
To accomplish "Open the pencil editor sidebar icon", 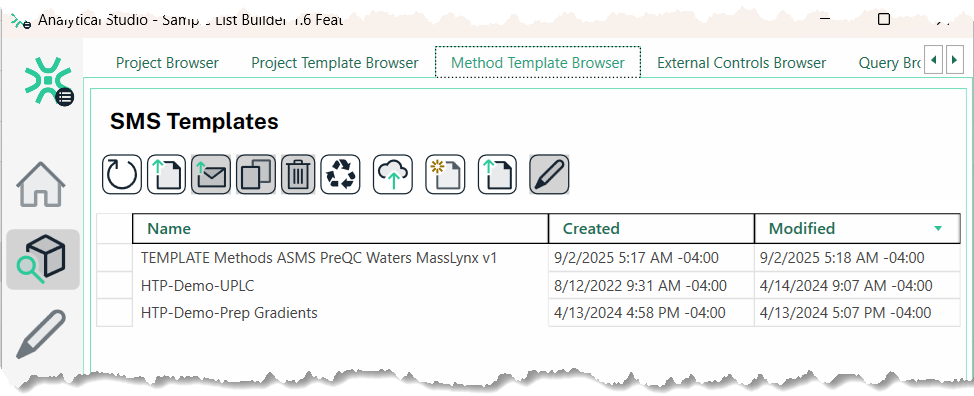I will point(41,335).
